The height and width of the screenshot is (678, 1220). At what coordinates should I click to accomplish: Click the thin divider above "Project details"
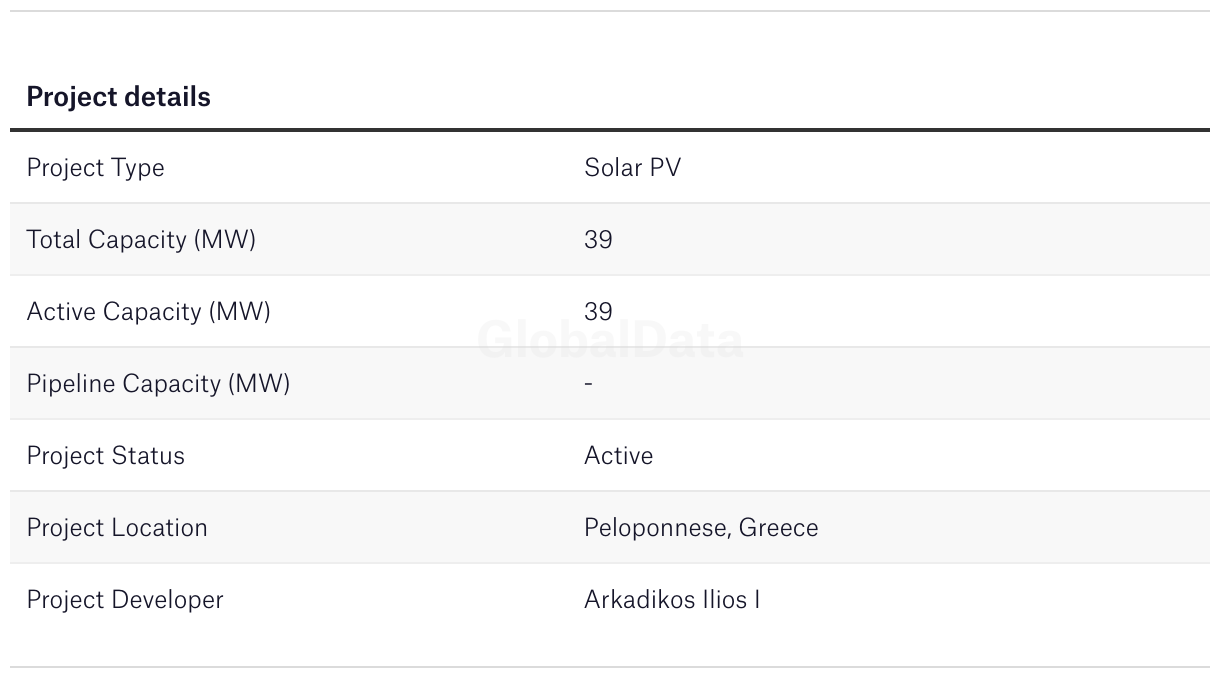point(610,11)
